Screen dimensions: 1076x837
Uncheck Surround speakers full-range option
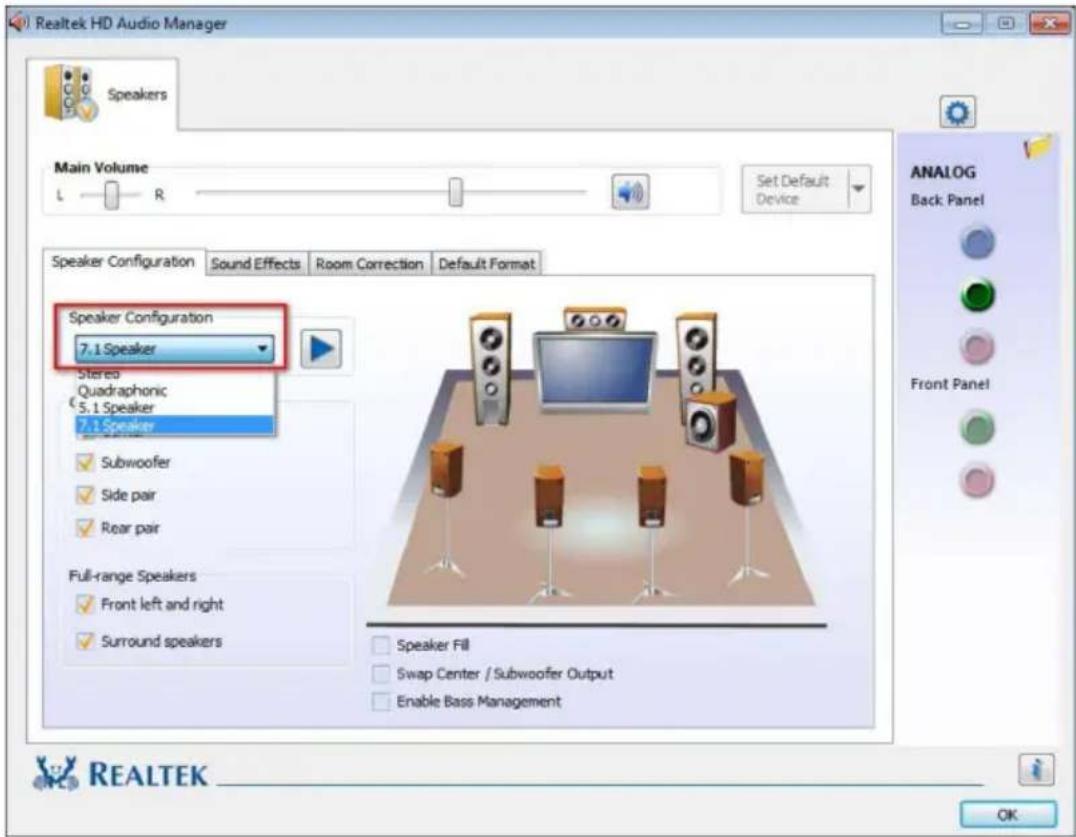click(85, 641)
